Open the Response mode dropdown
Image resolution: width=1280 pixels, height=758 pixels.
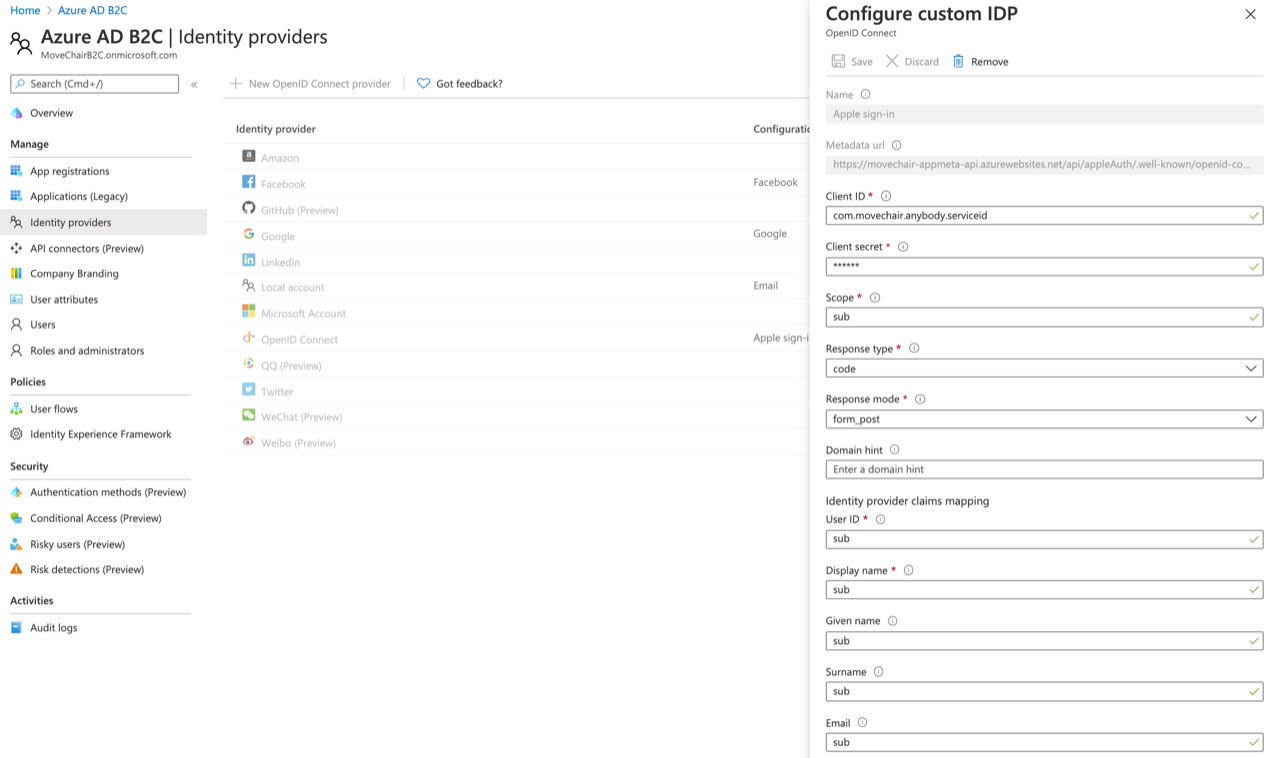(1044, 419)
